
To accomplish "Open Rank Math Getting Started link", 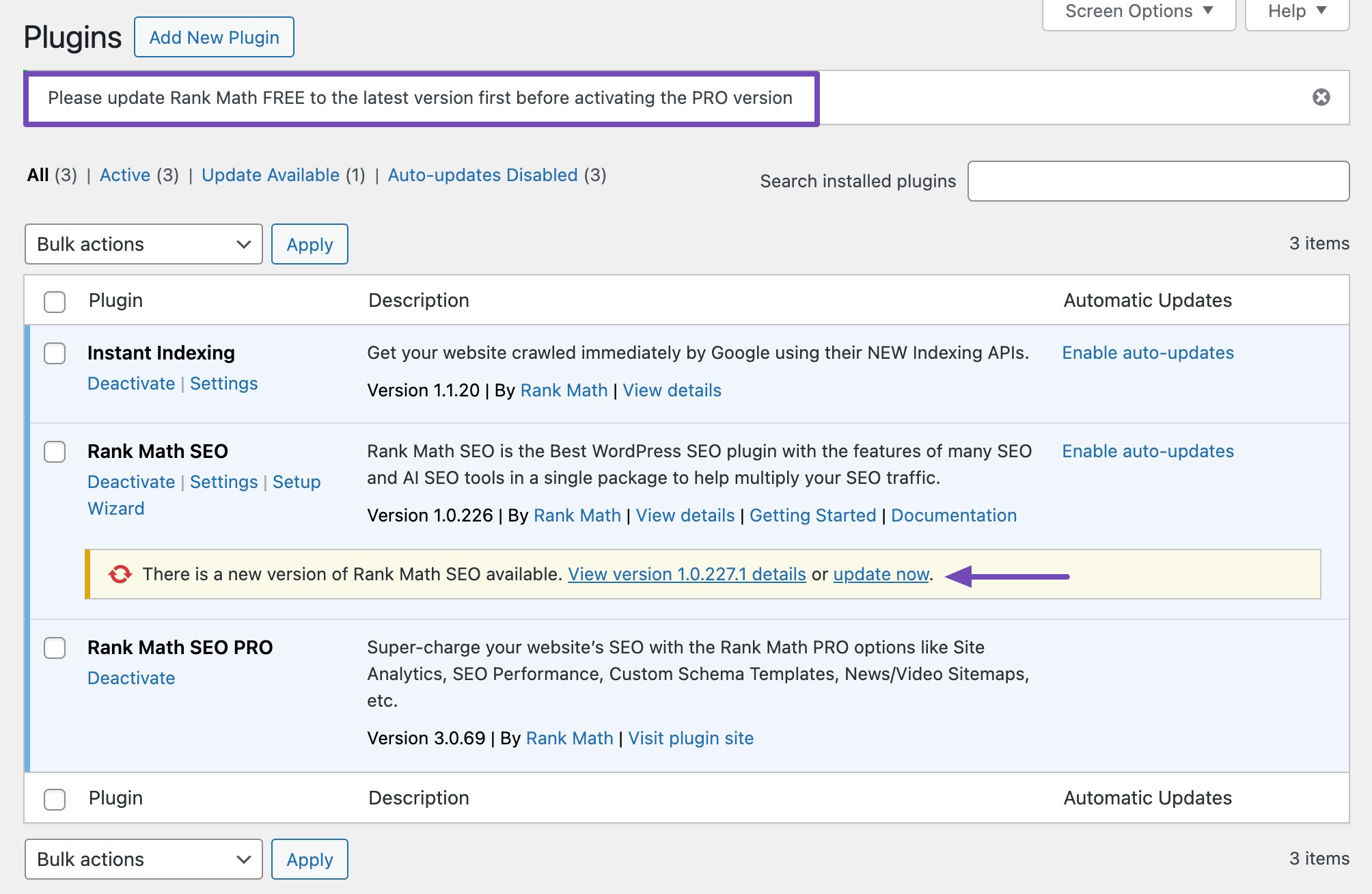I will (812, 515).
